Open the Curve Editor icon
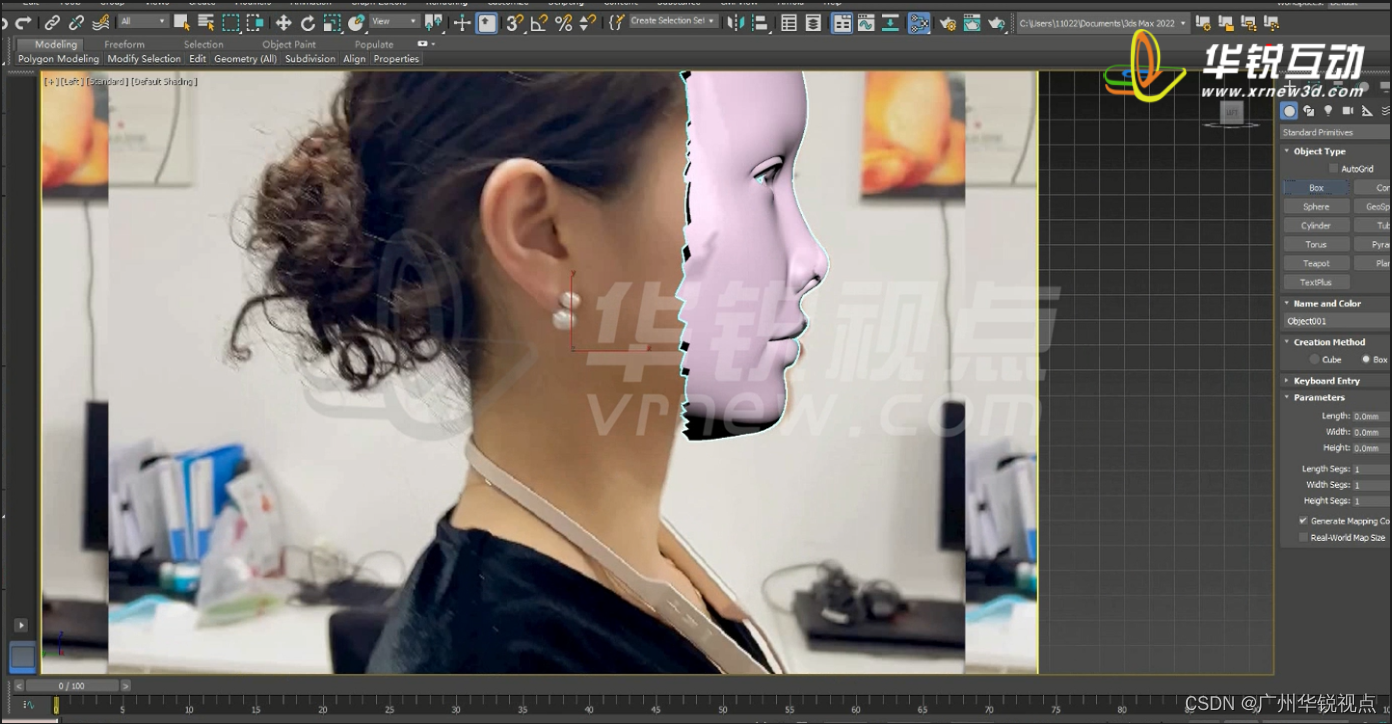Image resolution: width=1392 pixels, height=724 pixels. (866, 22)
